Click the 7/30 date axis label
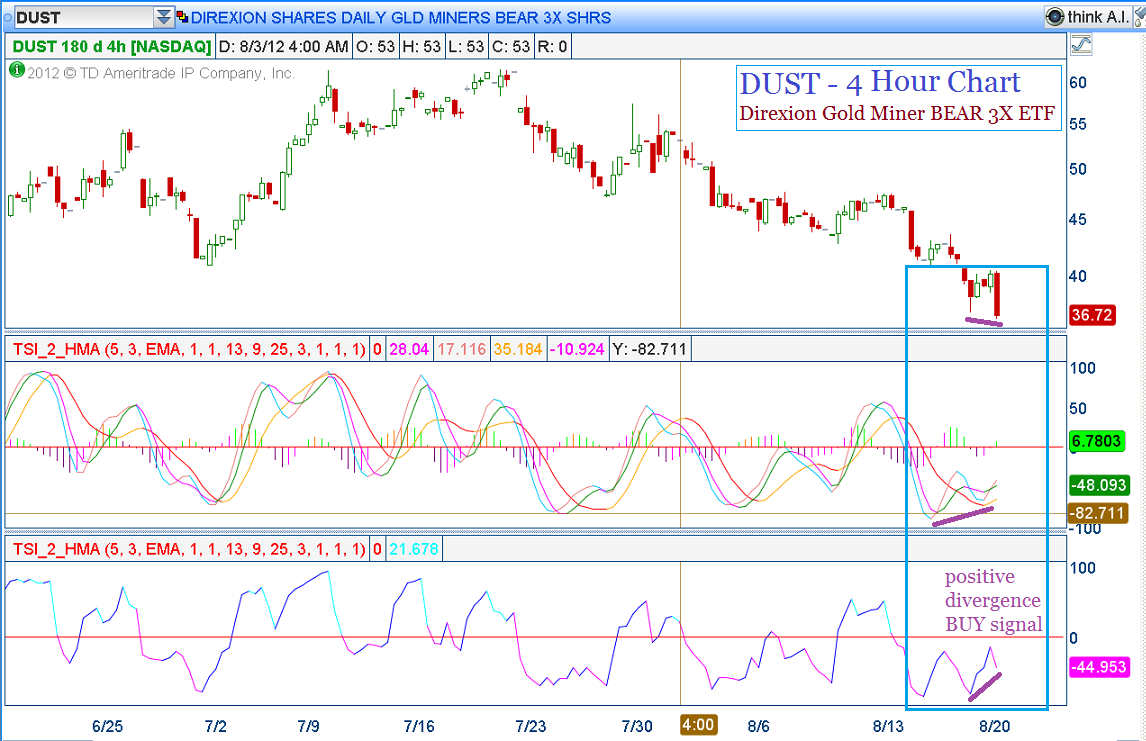This screenshot has height=741, width=1146. (637, 726)
